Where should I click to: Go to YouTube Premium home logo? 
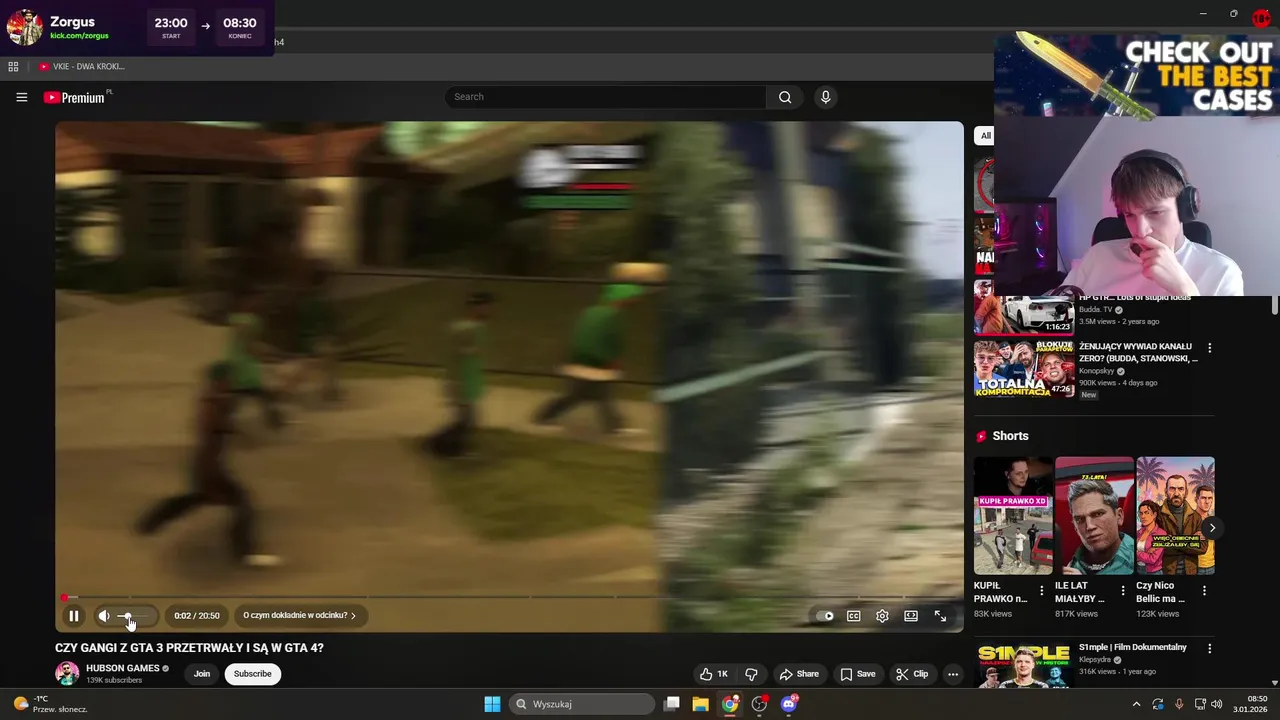[74, 97]
